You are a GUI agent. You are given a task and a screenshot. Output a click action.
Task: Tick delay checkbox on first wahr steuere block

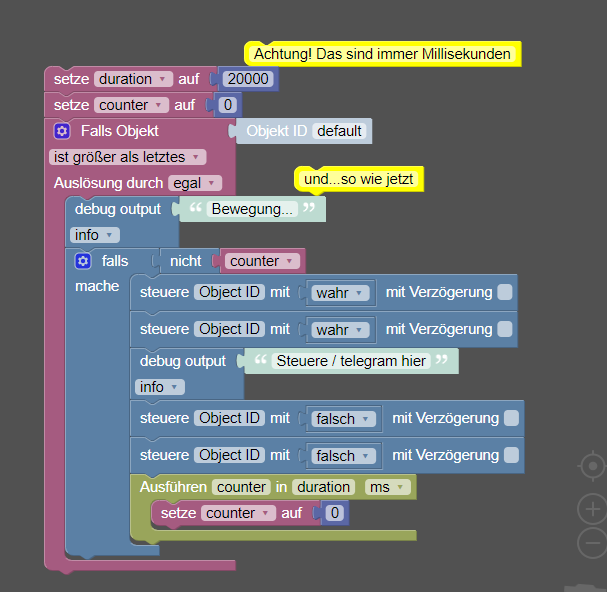click(505, 292)
